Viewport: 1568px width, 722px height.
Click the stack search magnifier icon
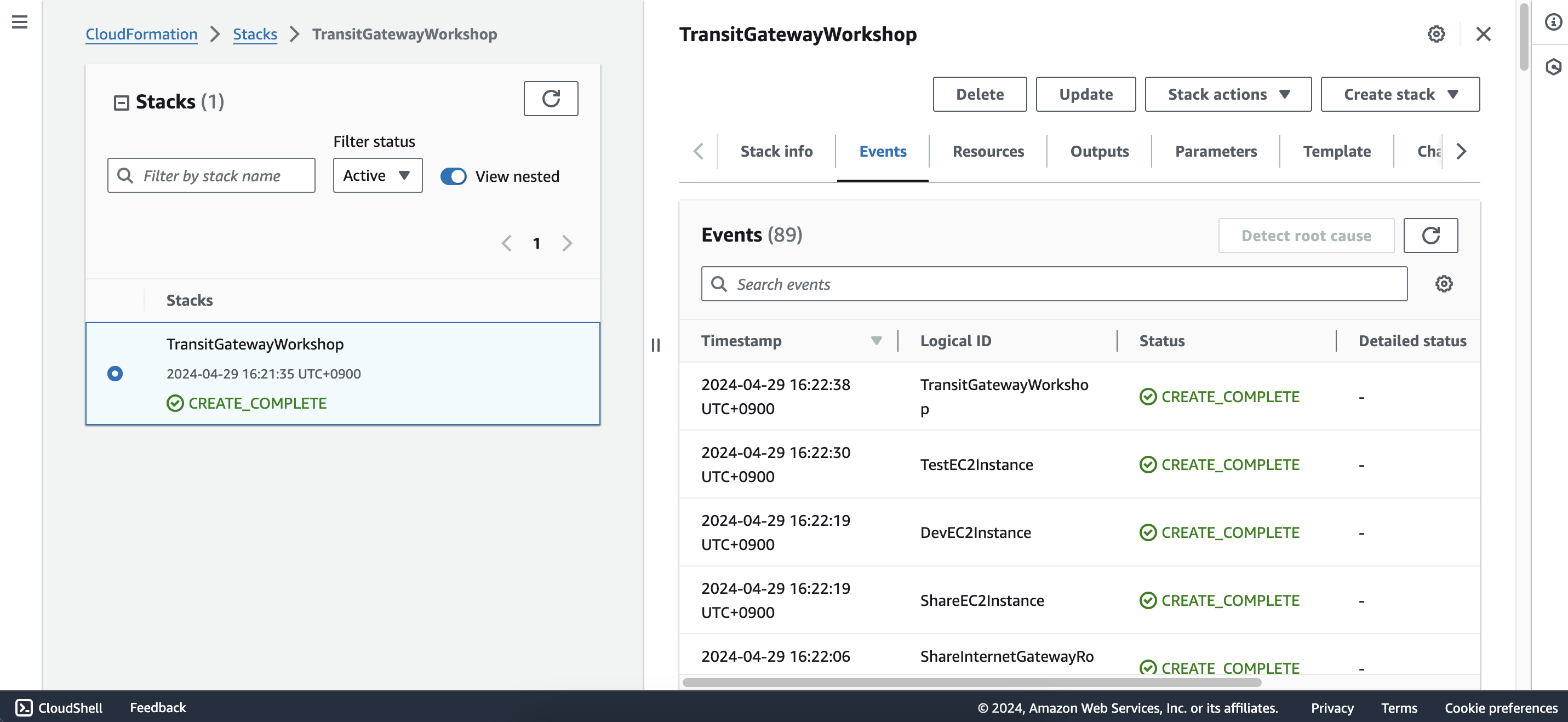(x=125, y=175)
